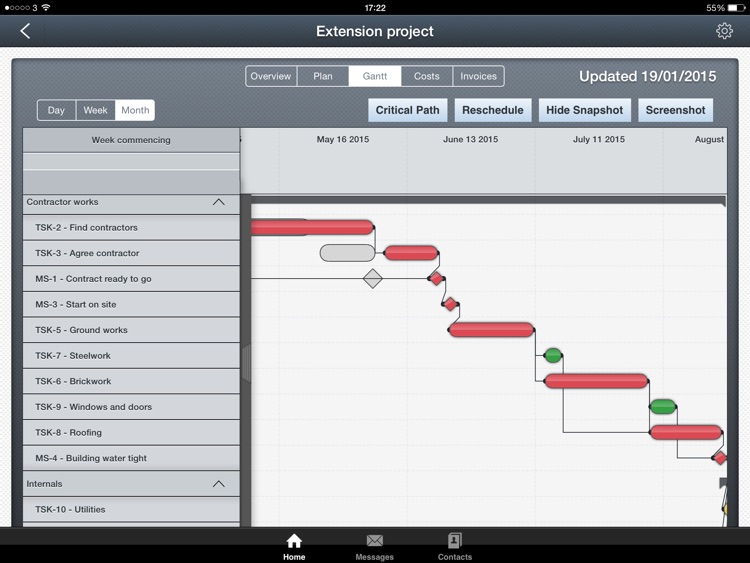
Task: Set timescale to Week
Action: click(x=96, y=110)
